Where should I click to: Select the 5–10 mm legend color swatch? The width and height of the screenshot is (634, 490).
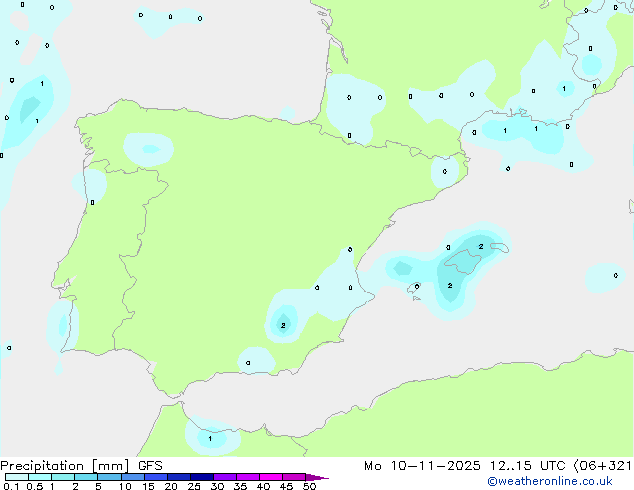pos(109,477)
